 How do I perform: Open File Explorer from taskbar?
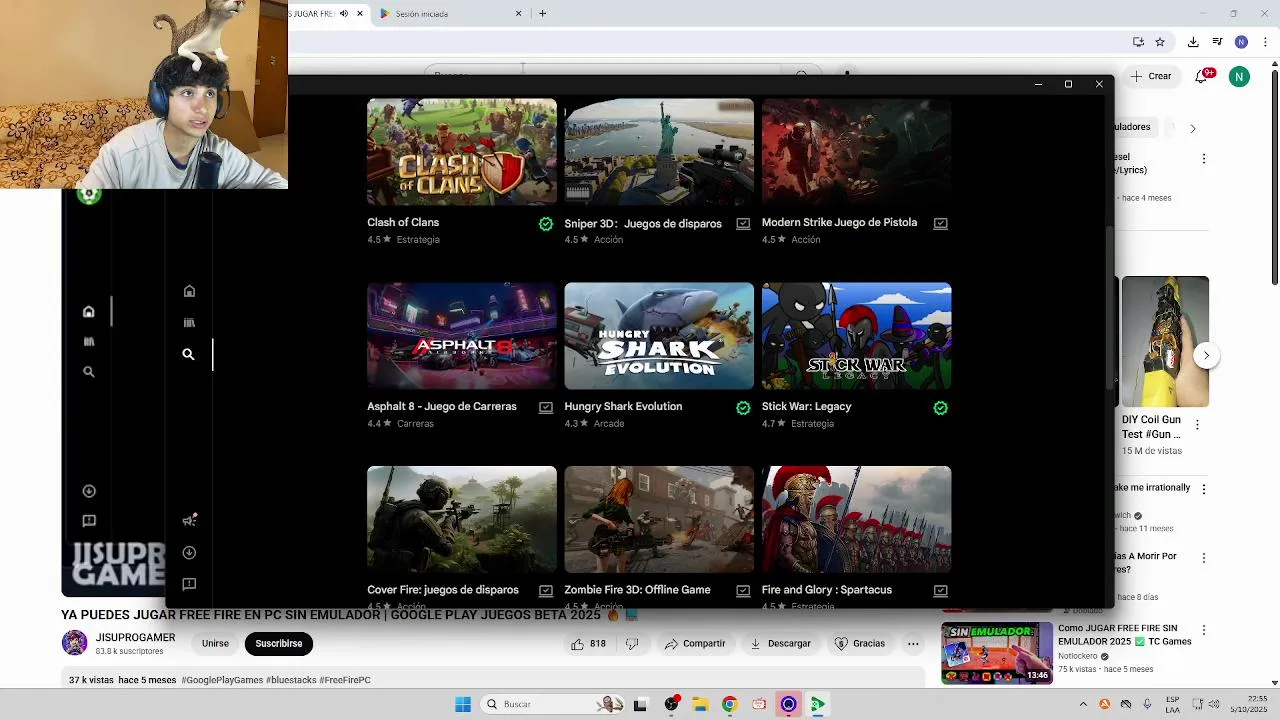[x=700, y=704]
